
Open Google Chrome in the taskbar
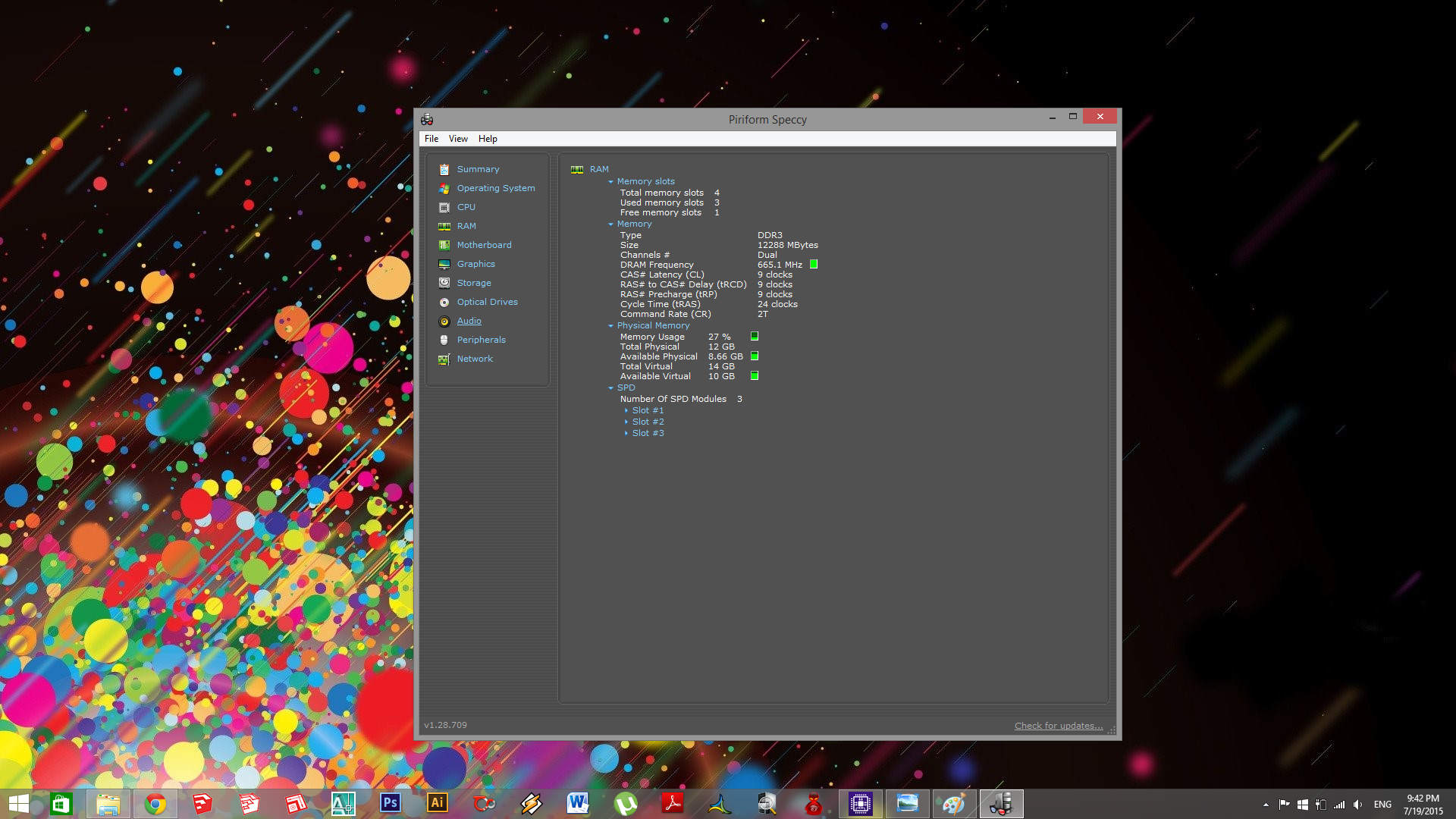pos(155,803)
